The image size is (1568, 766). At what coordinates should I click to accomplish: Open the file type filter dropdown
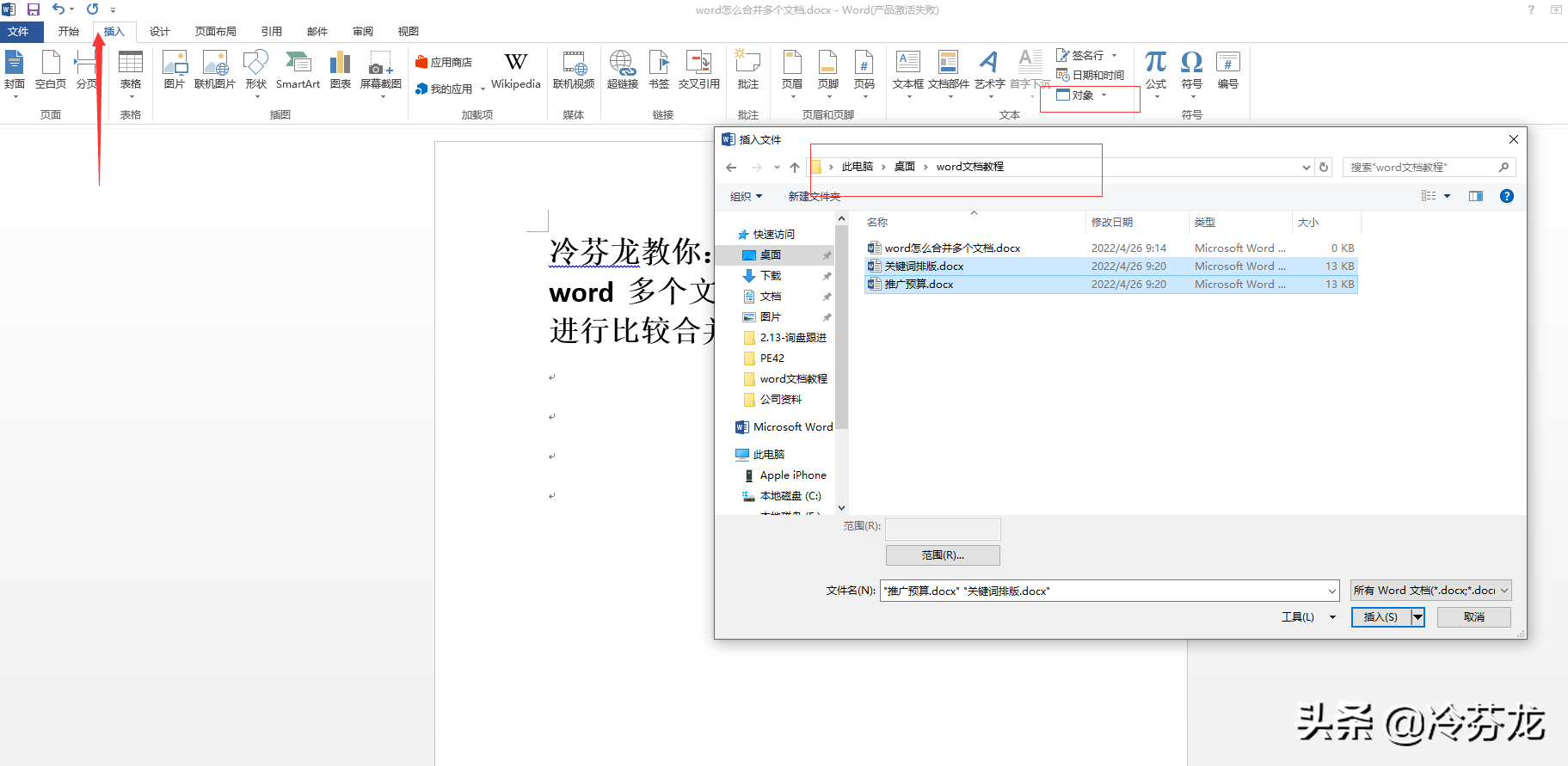pos(1430,591)
